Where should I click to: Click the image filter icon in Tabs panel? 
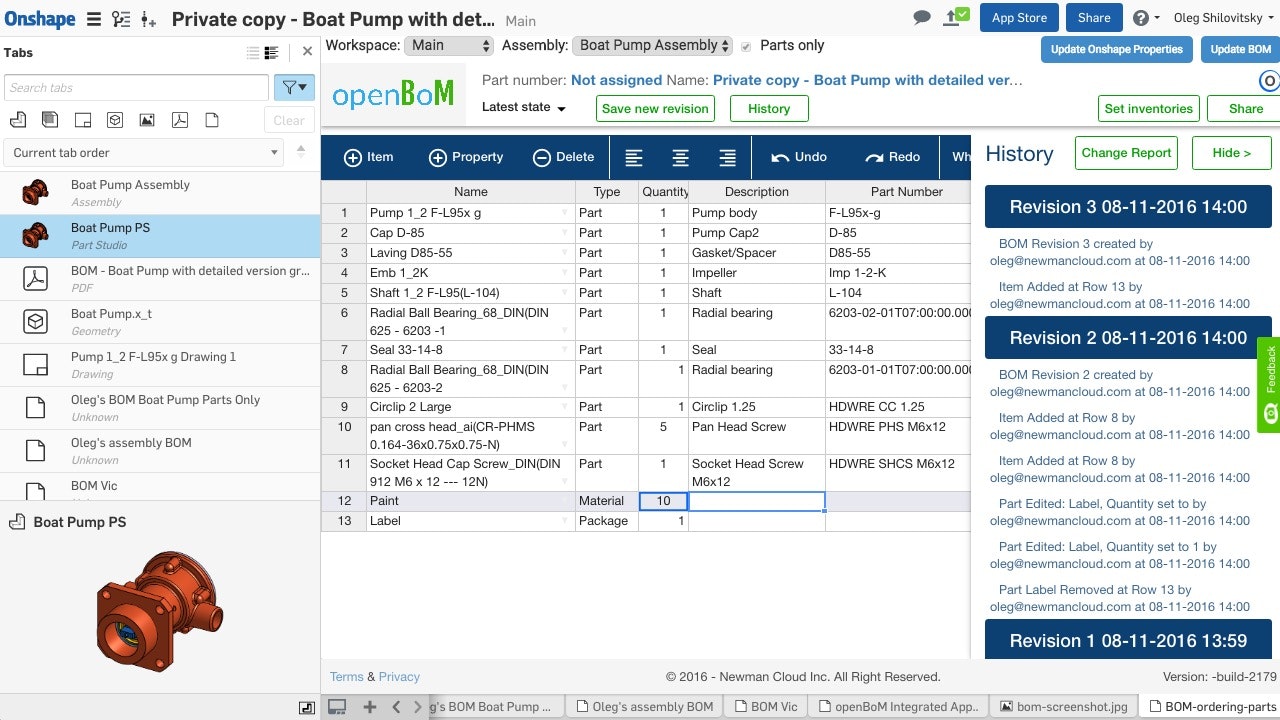click(145, 120)
